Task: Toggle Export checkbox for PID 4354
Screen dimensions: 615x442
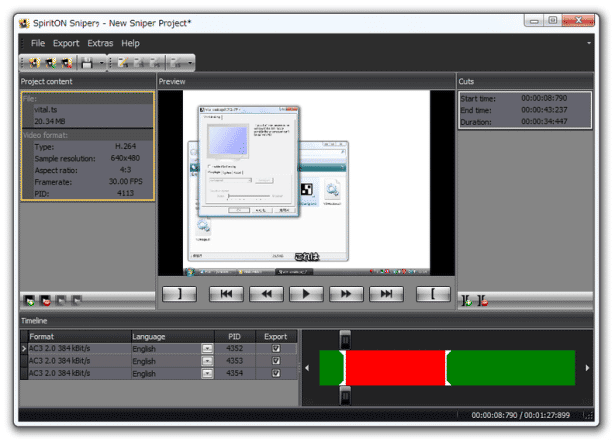Action: pyautogui.click(x=276, y=373)
